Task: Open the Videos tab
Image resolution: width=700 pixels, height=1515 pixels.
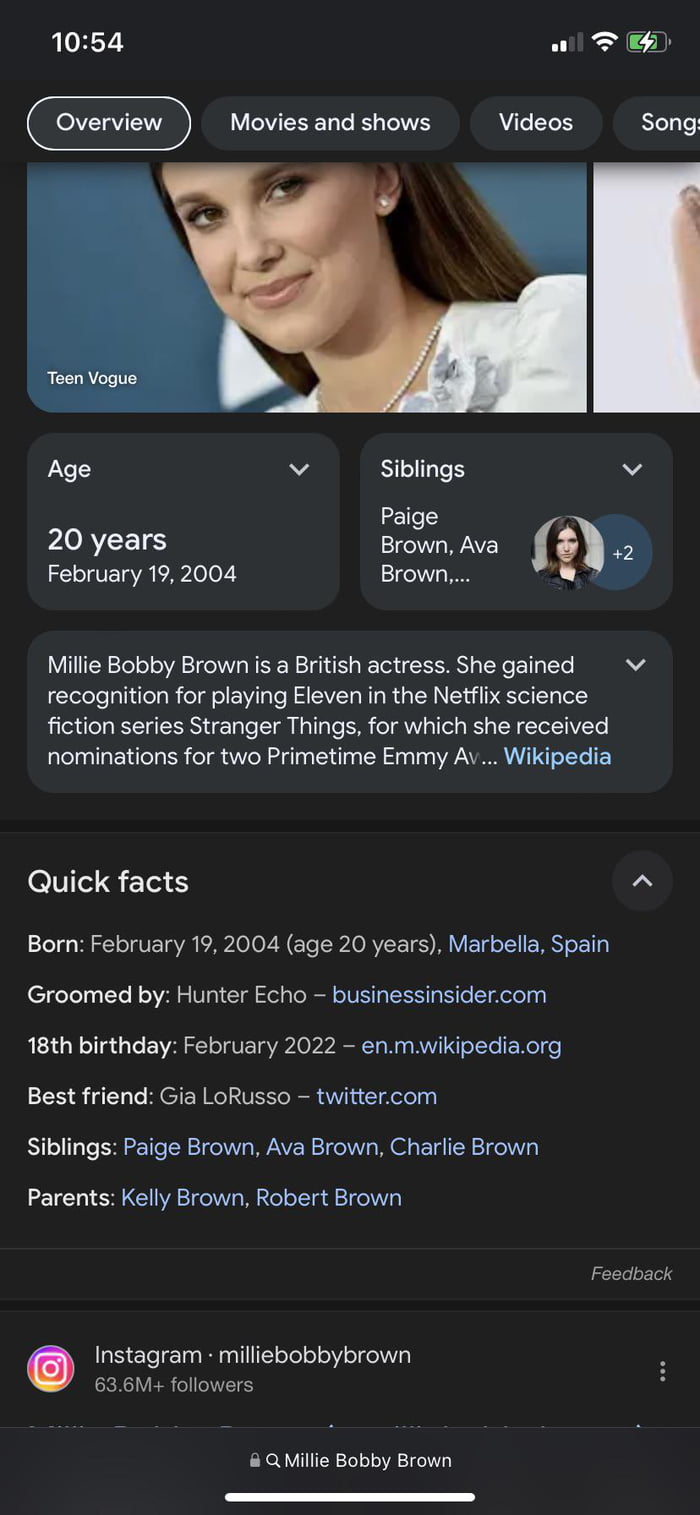Action: (x=535, y=122)
